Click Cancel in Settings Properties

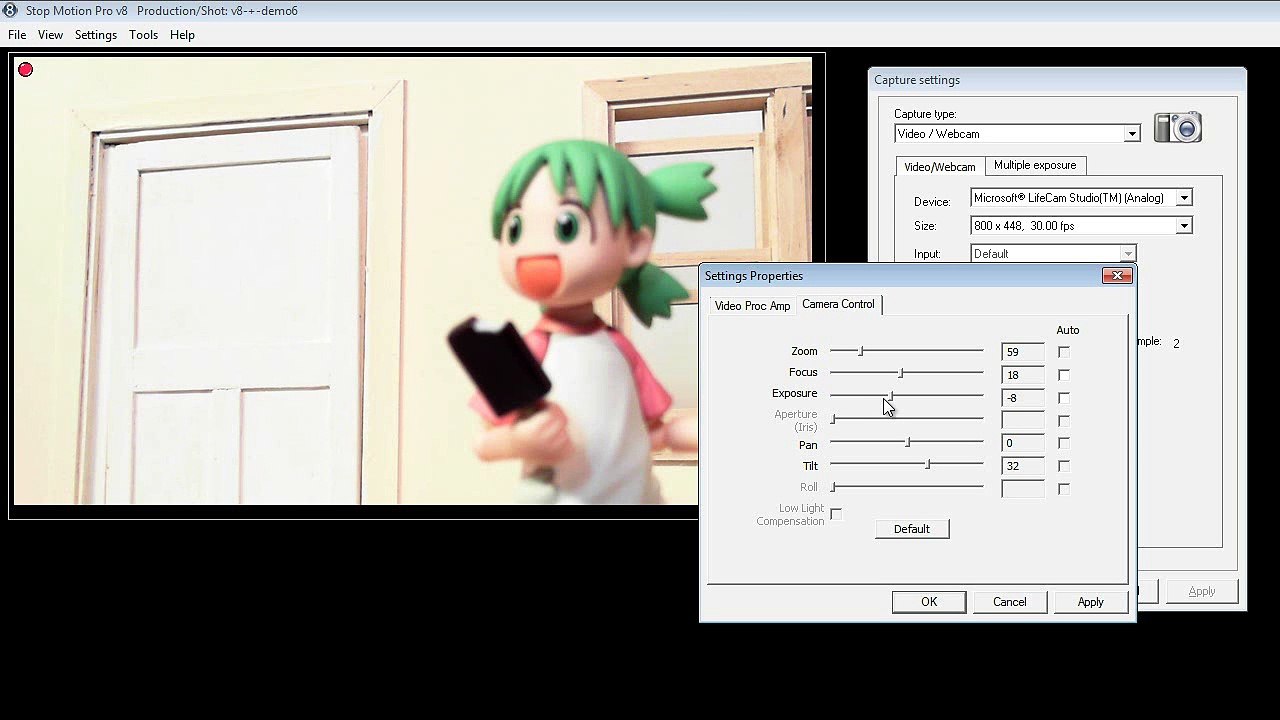(x=1010, y=602)
